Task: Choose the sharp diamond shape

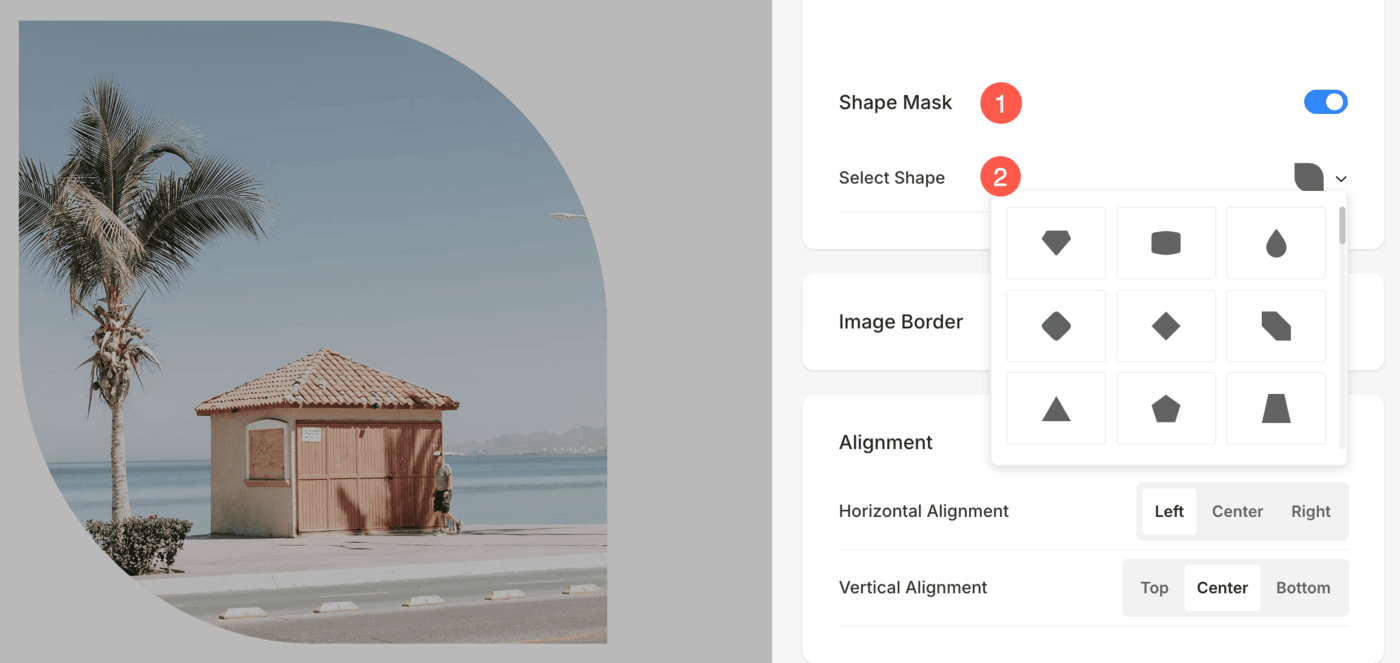Action: tap(1166, 326)
